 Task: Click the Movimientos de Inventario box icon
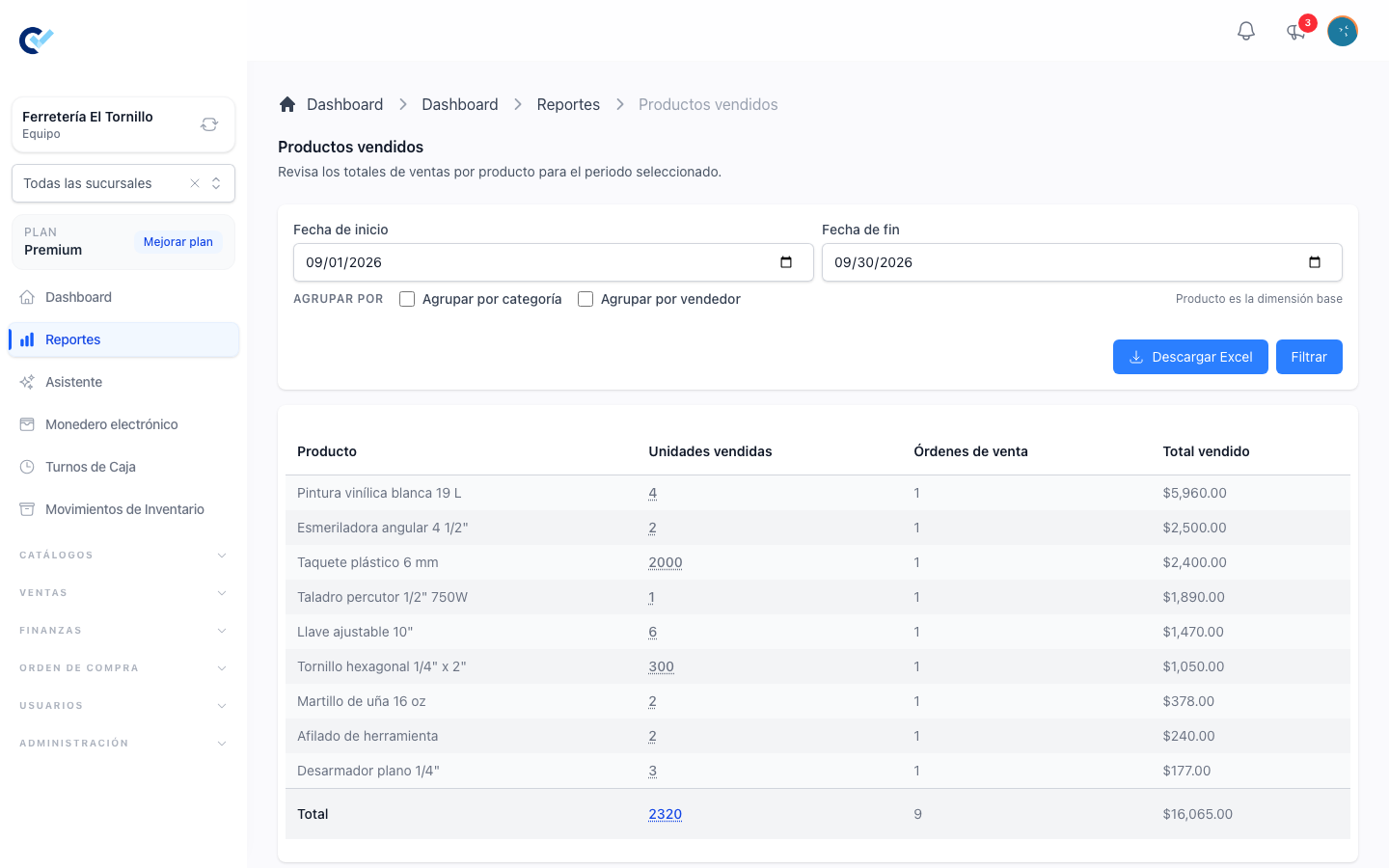tap(27, 509)
